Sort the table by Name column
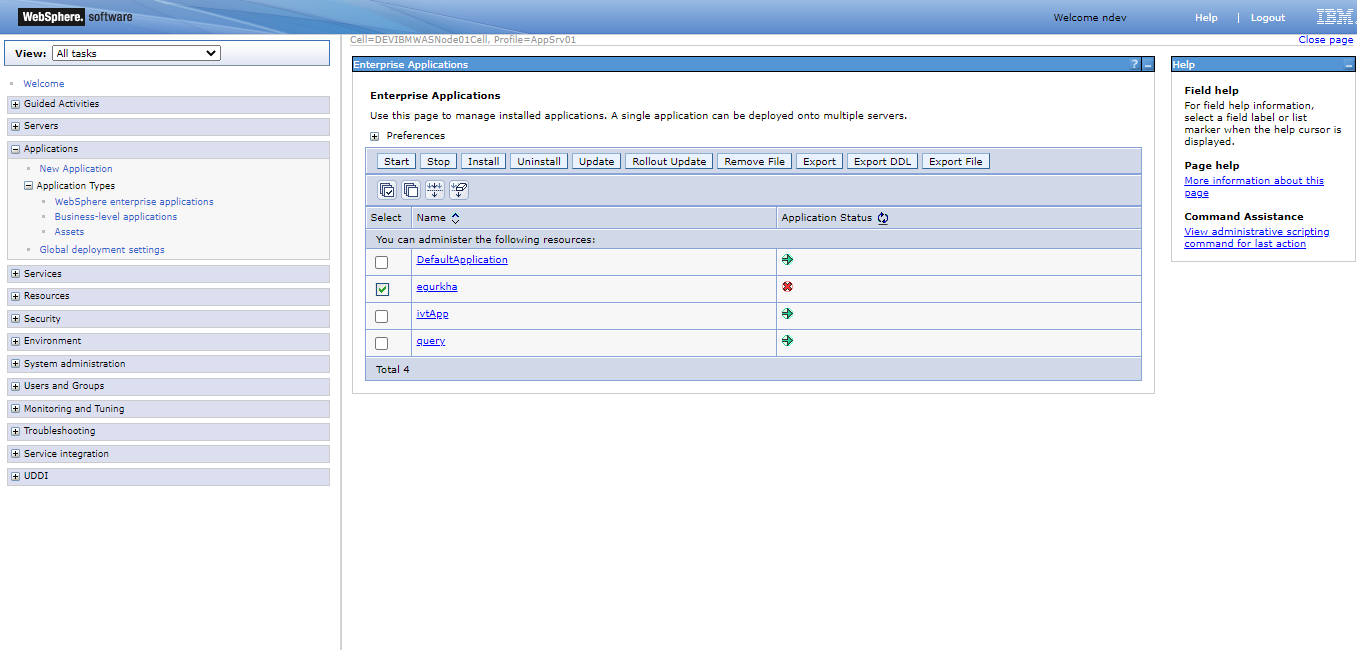The image size is (1357, 650). tap(455, 218)
